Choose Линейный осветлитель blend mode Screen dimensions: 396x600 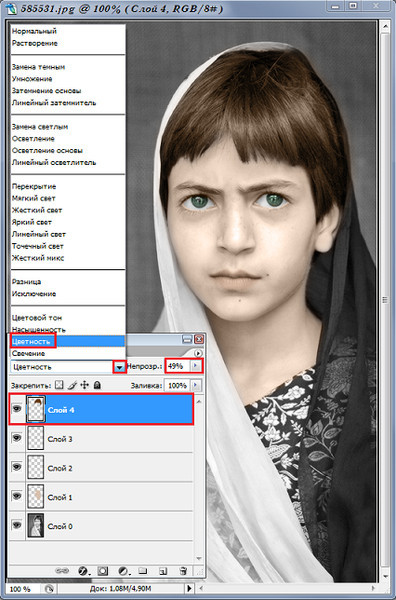point(54,162)
